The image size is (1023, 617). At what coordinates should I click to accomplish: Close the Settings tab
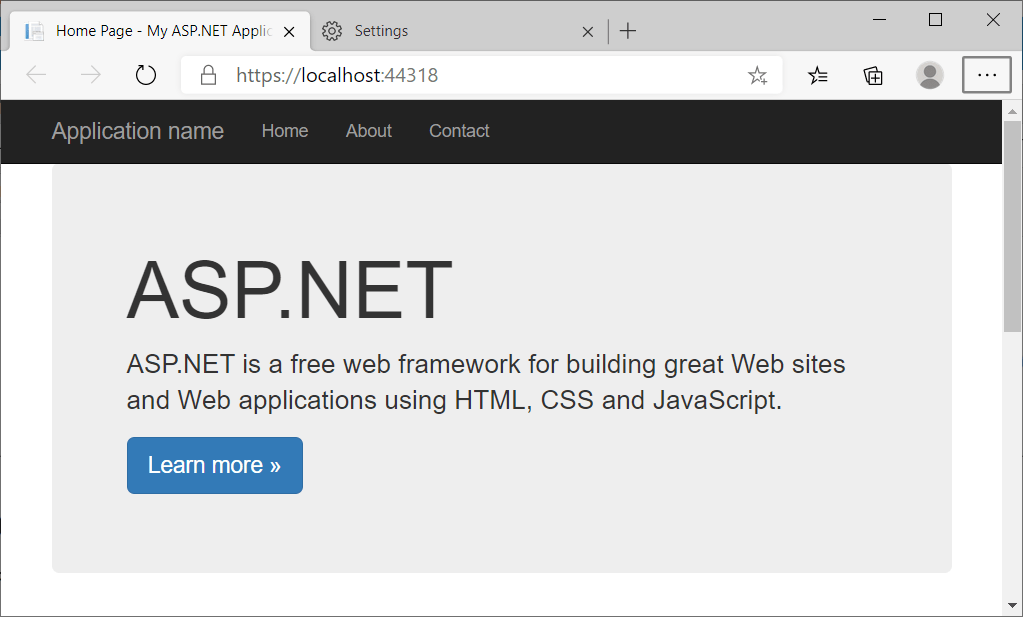click(x=587, y=31)
